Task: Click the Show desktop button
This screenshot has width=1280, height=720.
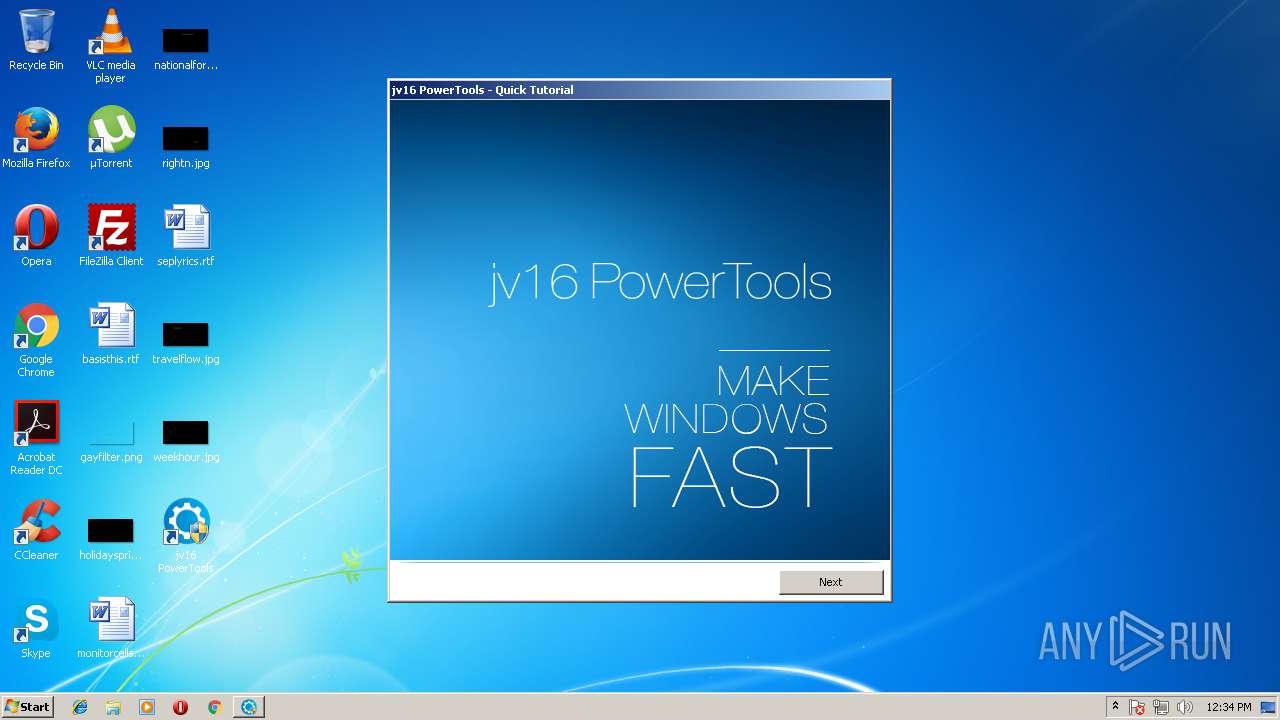Action: pos(1270,707)
